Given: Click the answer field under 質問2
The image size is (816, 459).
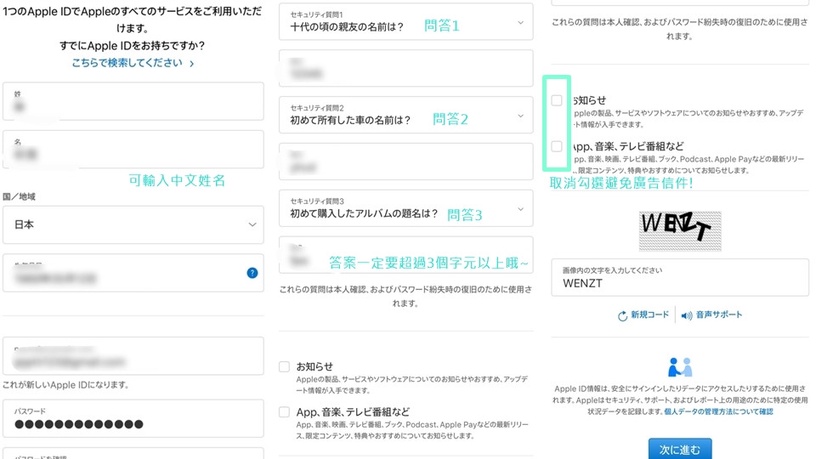Looking at the screenshot, I should click(x=406, y=161).
